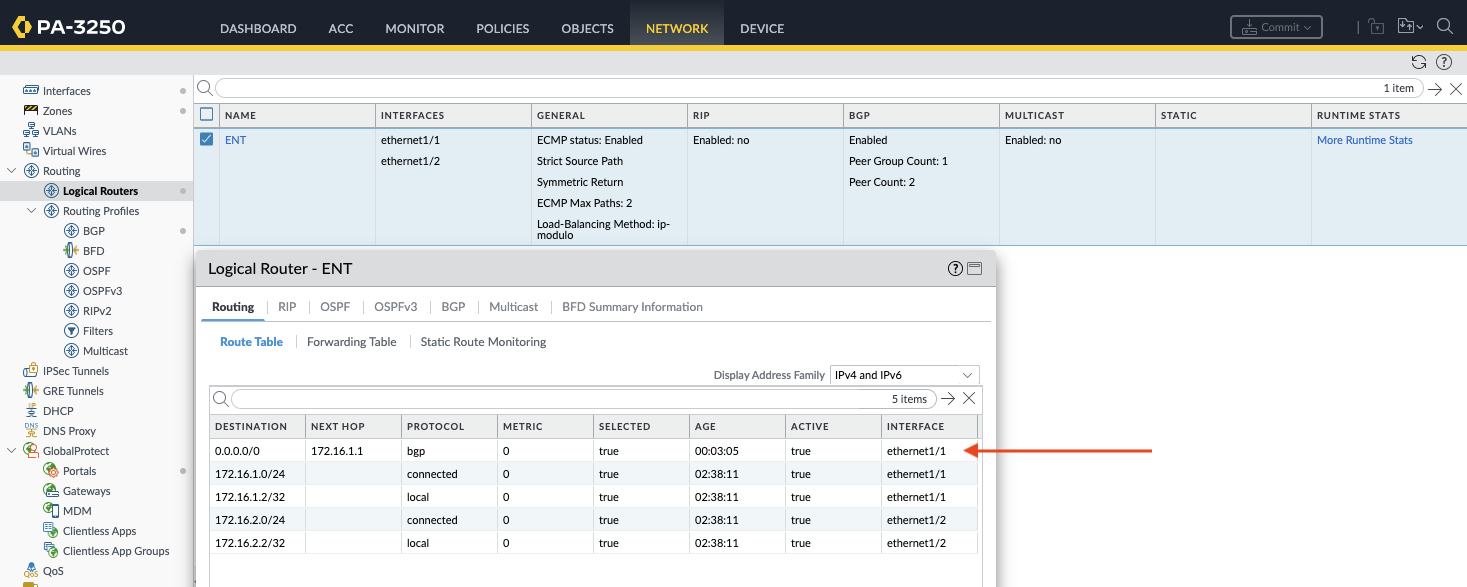Collapse the Routing tree node
This screenshot has height=587, width=1467.
12,171
